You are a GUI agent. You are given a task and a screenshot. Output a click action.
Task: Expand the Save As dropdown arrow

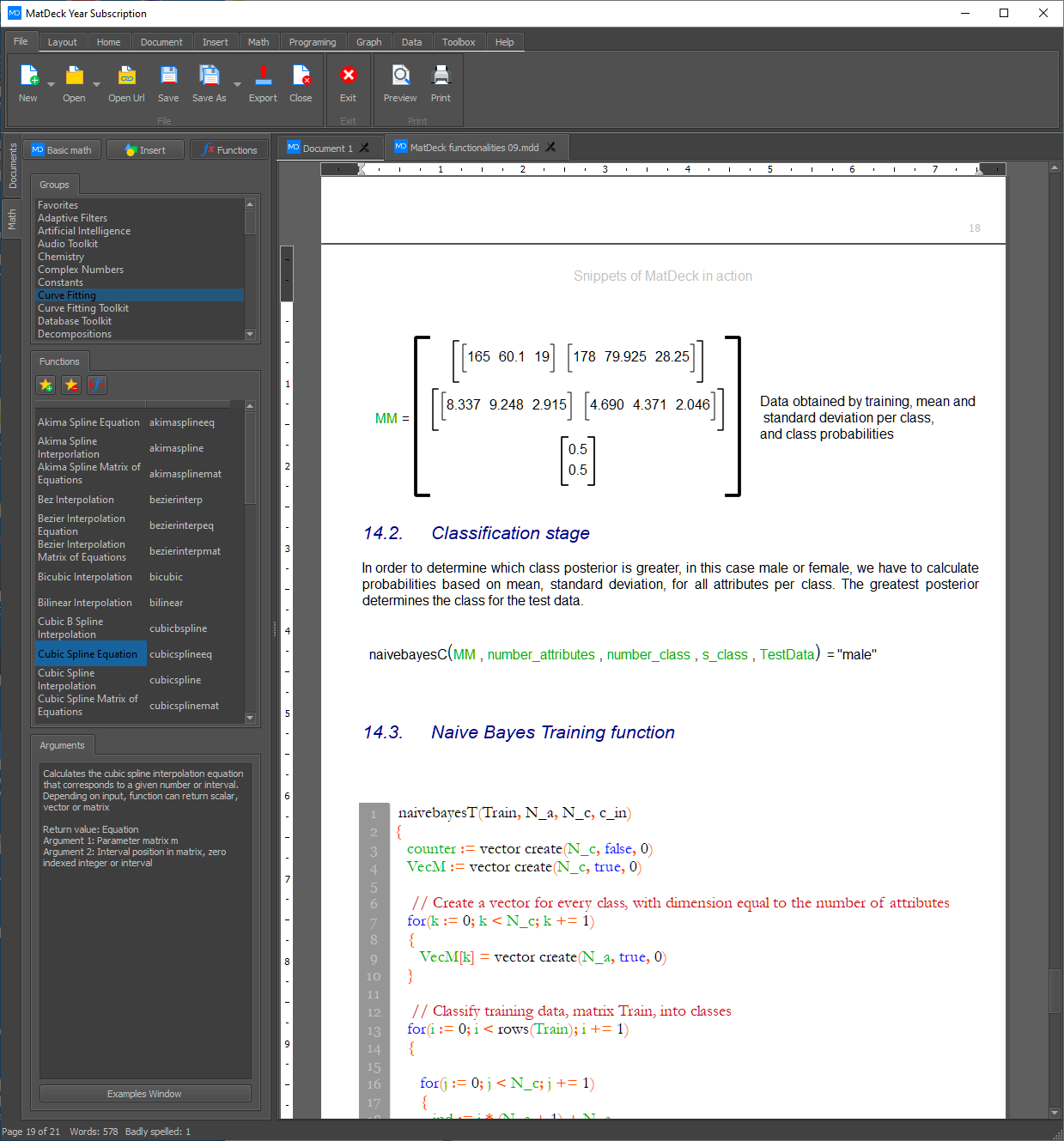[x=237, y=85]
